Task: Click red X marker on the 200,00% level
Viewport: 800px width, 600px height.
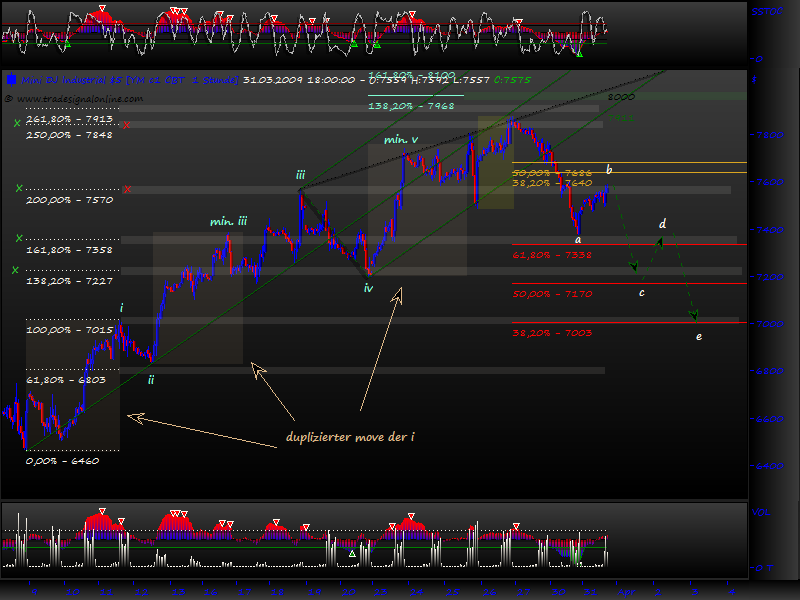Action: (128, 189)
